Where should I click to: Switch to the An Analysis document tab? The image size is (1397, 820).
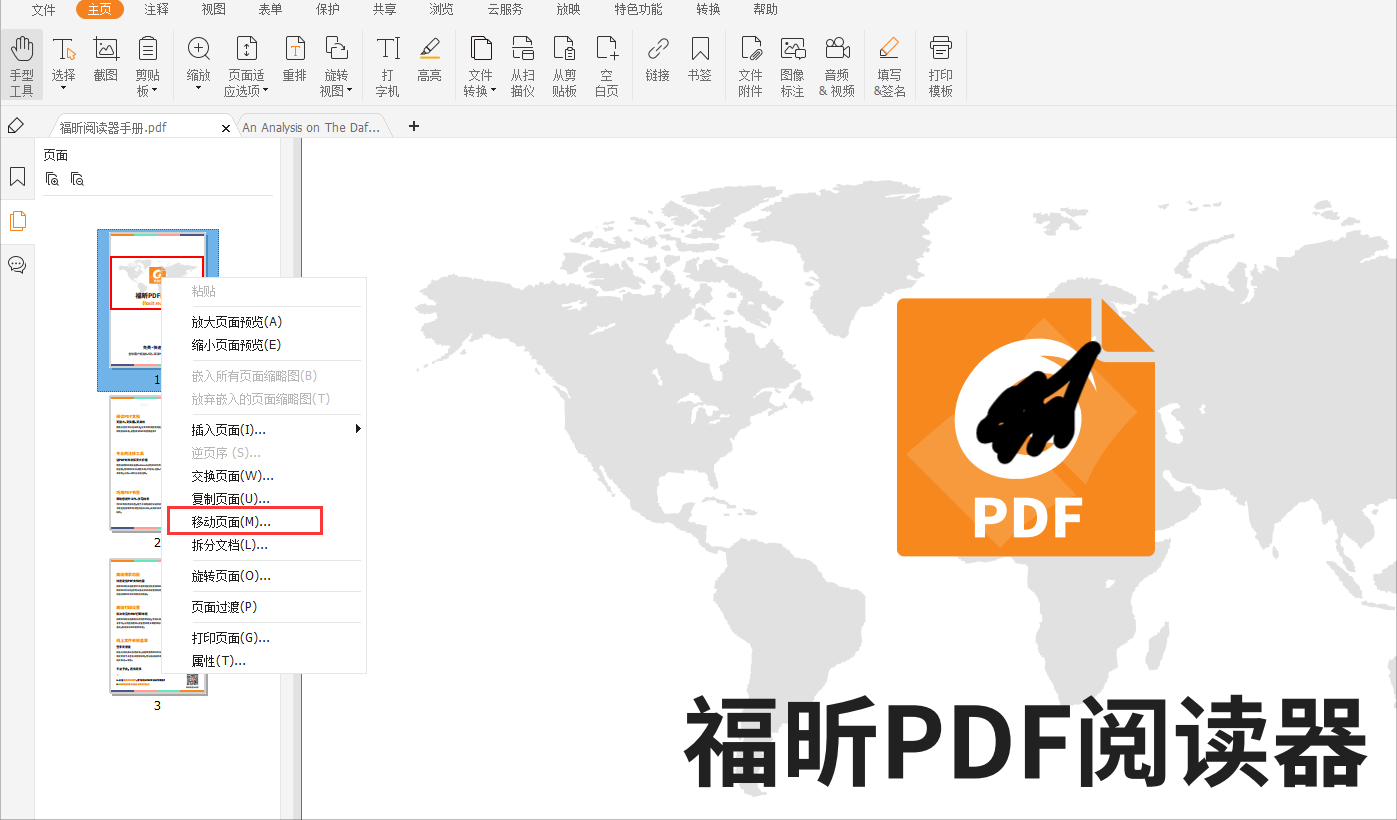point(312,127)
